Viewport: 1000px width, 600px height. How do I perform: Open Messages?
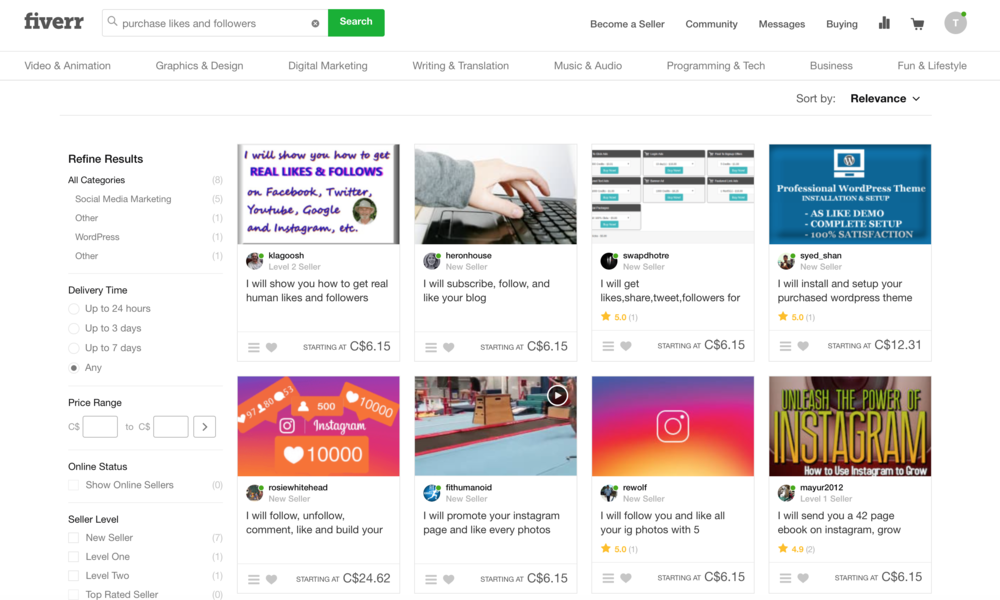(x=782, y=24)
